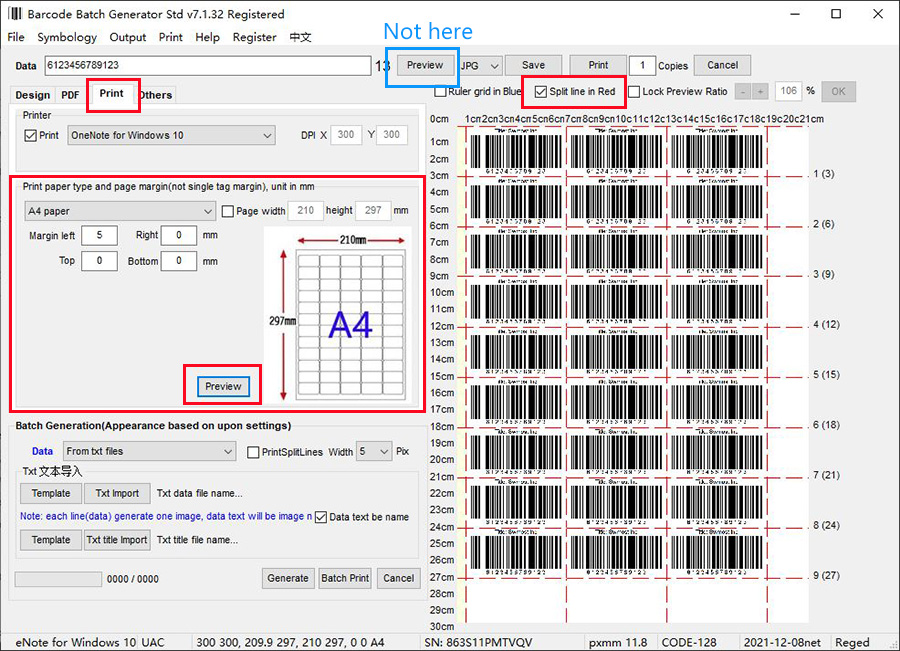Switch to the Others tab
This screenshot has width=900, height=651.
156,95
